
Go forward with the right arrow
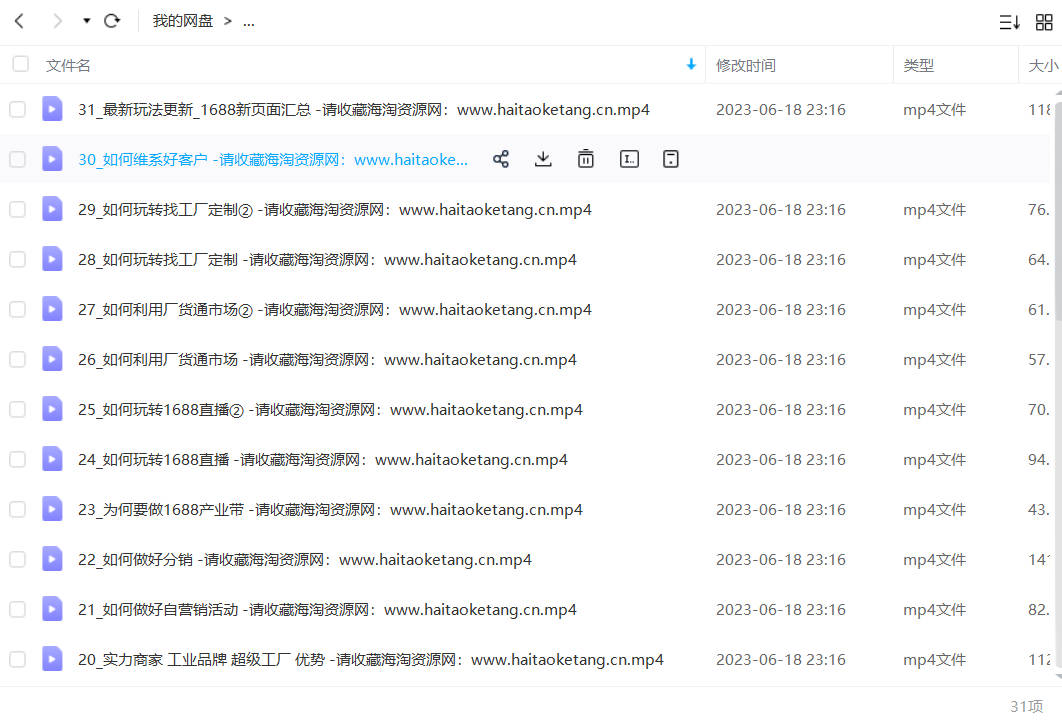58,22
